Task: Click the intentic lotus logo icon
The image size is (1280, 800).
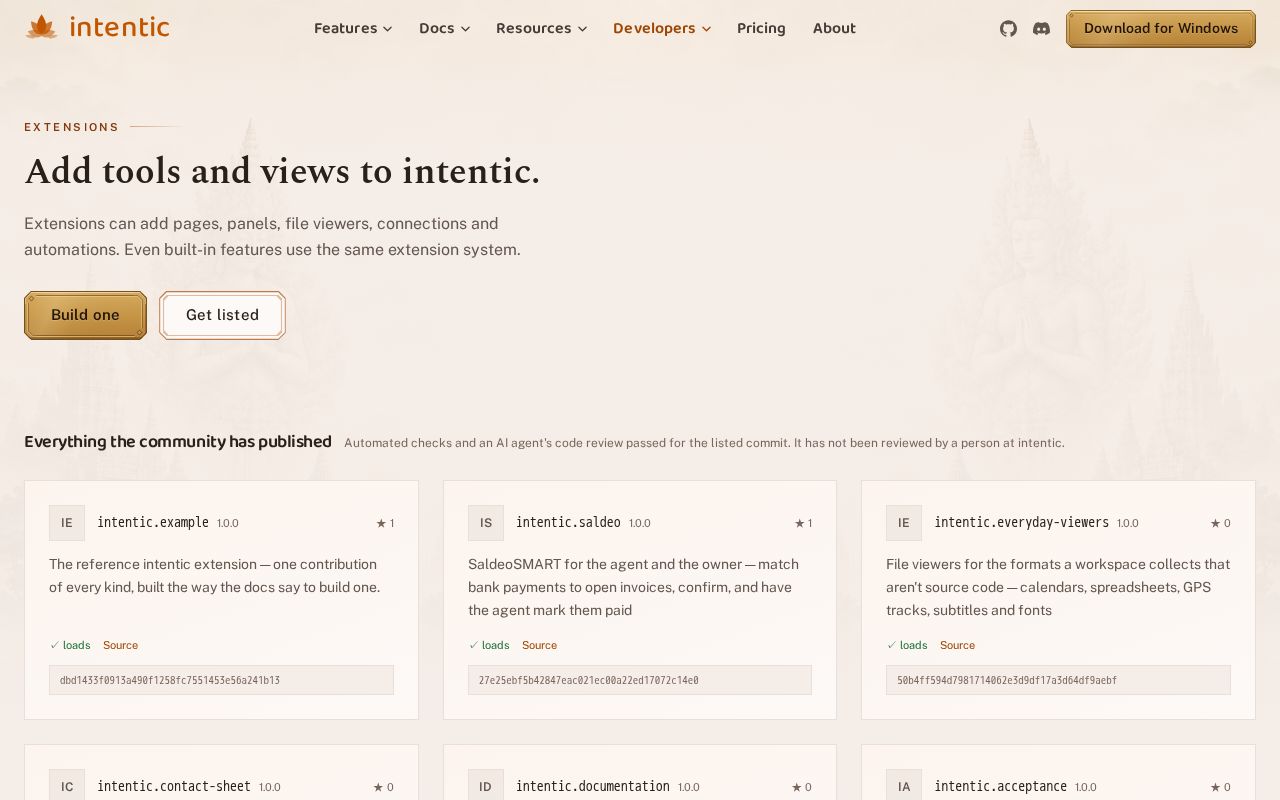Action: [x=41, y=27]
